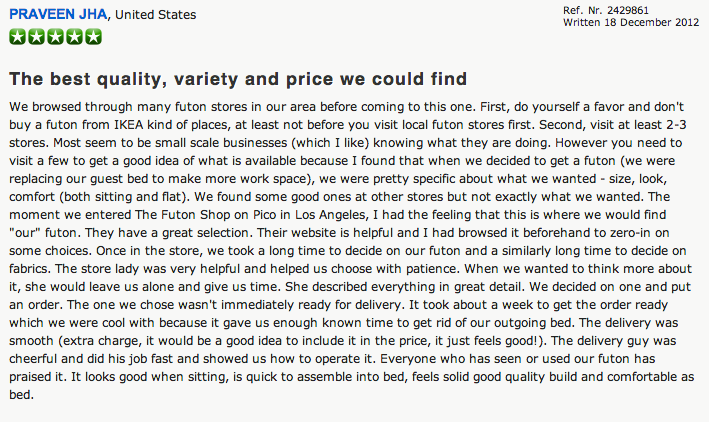Click the fourth green rating star
Viewport: 709px width, 422px height.
click(75, 37)
